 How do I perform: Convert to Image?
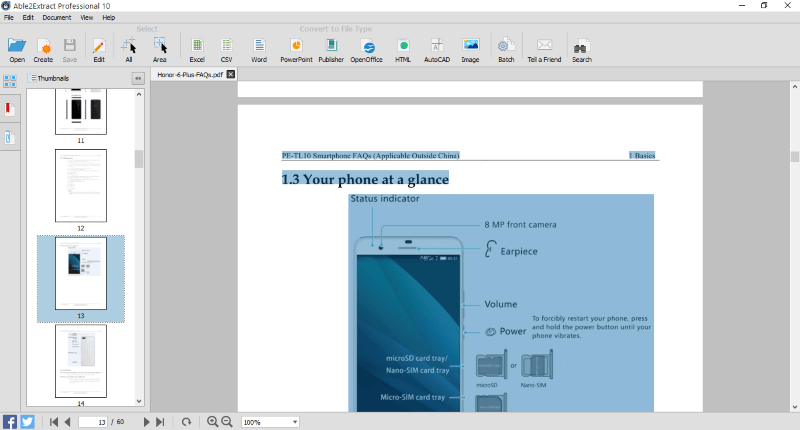click(x=470, y=50)
